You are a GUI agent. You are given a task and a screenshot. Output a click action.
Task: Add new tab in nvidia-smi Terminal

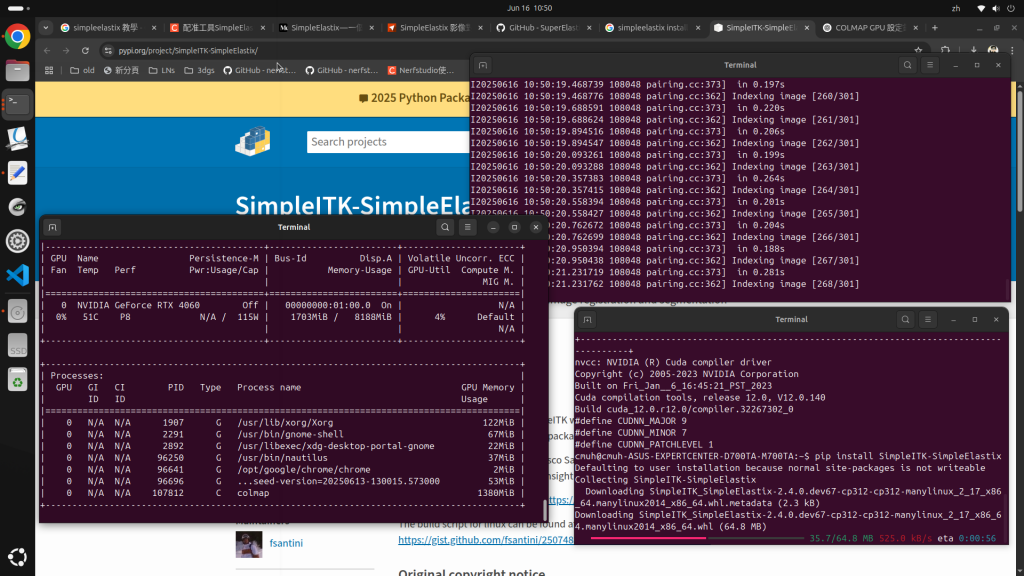52,227
